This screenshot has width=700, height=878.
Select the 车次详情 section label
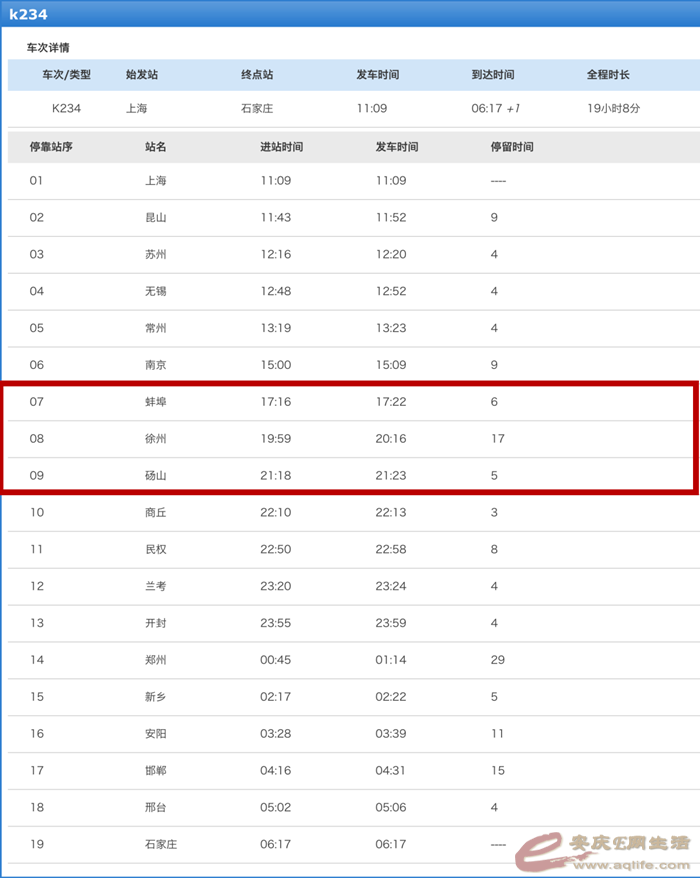(x=48, y=48)
